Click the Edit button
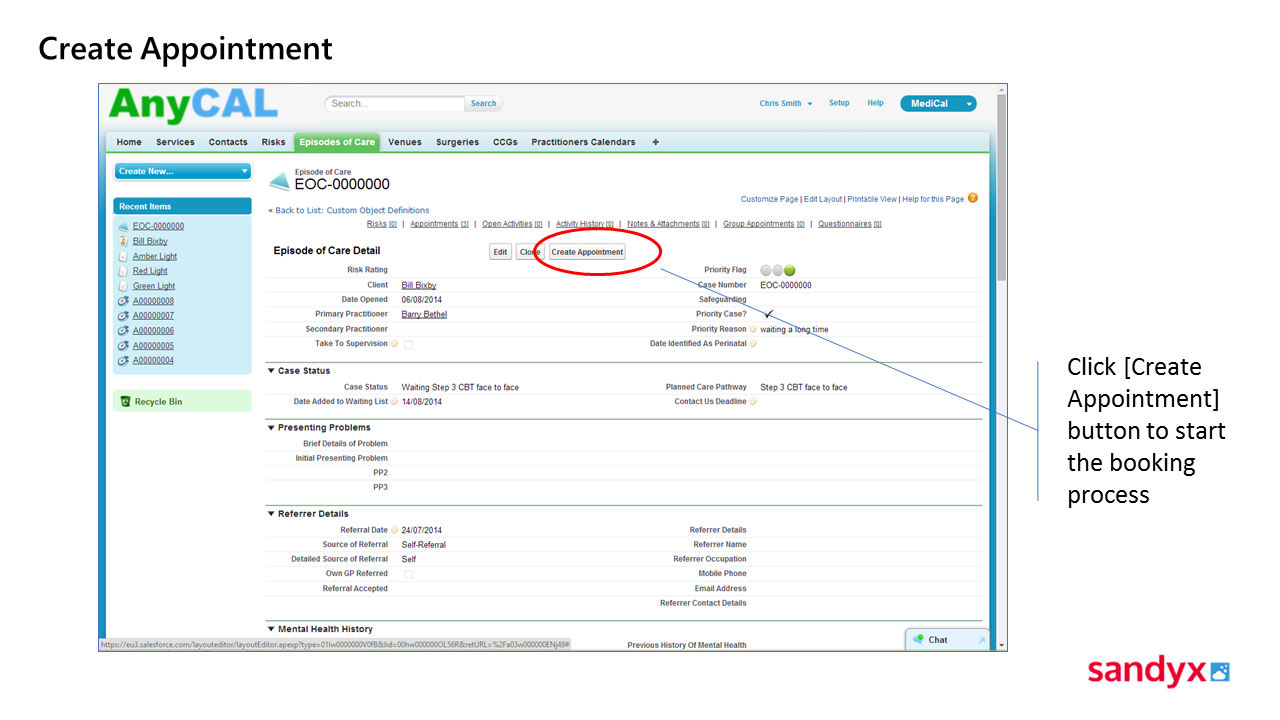The width and height of the screenshot is (1280, 720). click(501, 252)
